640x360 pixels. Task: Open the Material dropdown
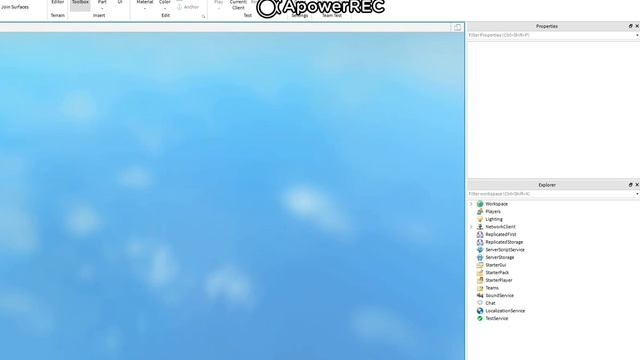click(144, 8)
